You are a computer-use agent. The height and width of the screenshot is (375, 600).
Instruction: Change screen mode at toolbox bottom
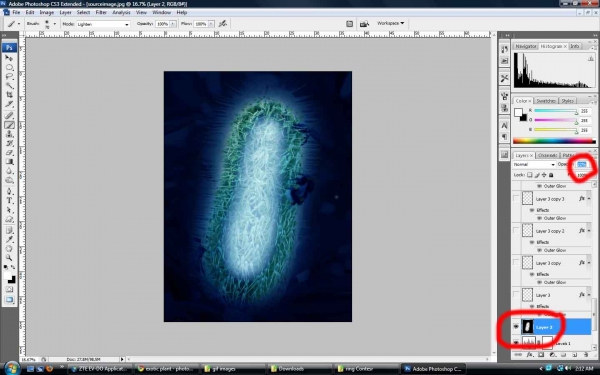coord(9,300)
